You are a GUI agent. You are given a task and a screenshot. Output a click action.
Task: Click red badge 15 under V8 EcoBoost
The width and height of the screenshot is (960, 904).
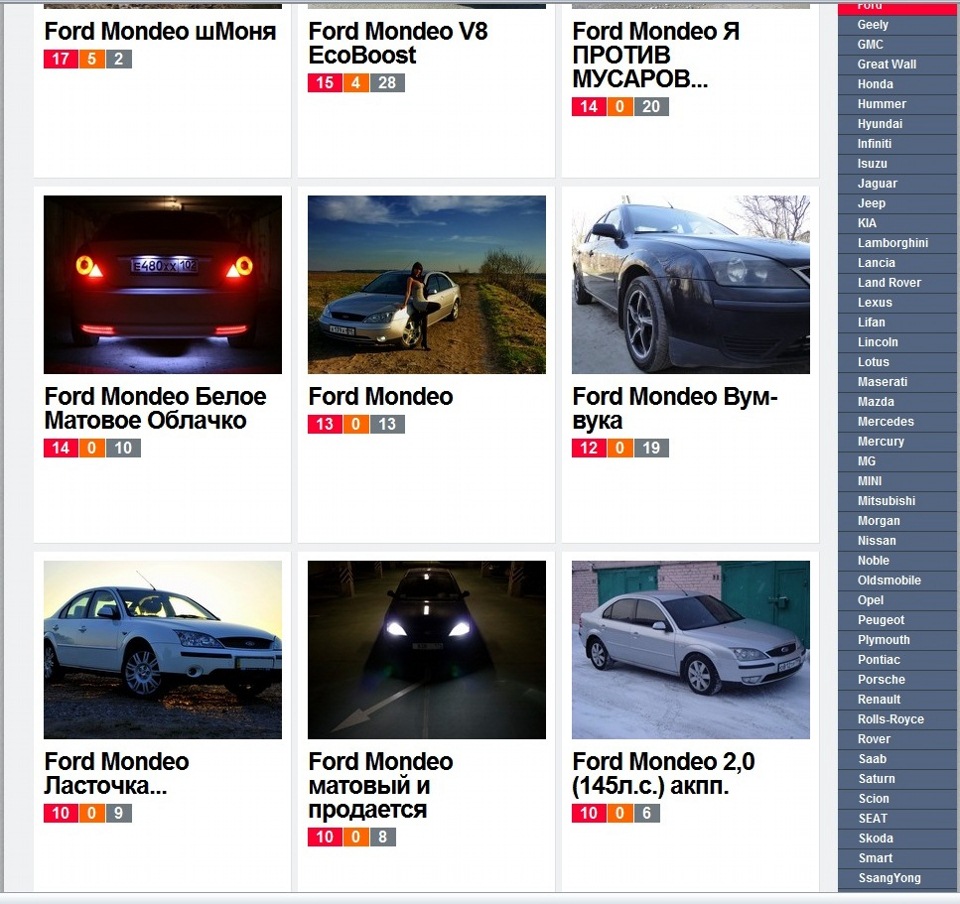pos(324,83)
